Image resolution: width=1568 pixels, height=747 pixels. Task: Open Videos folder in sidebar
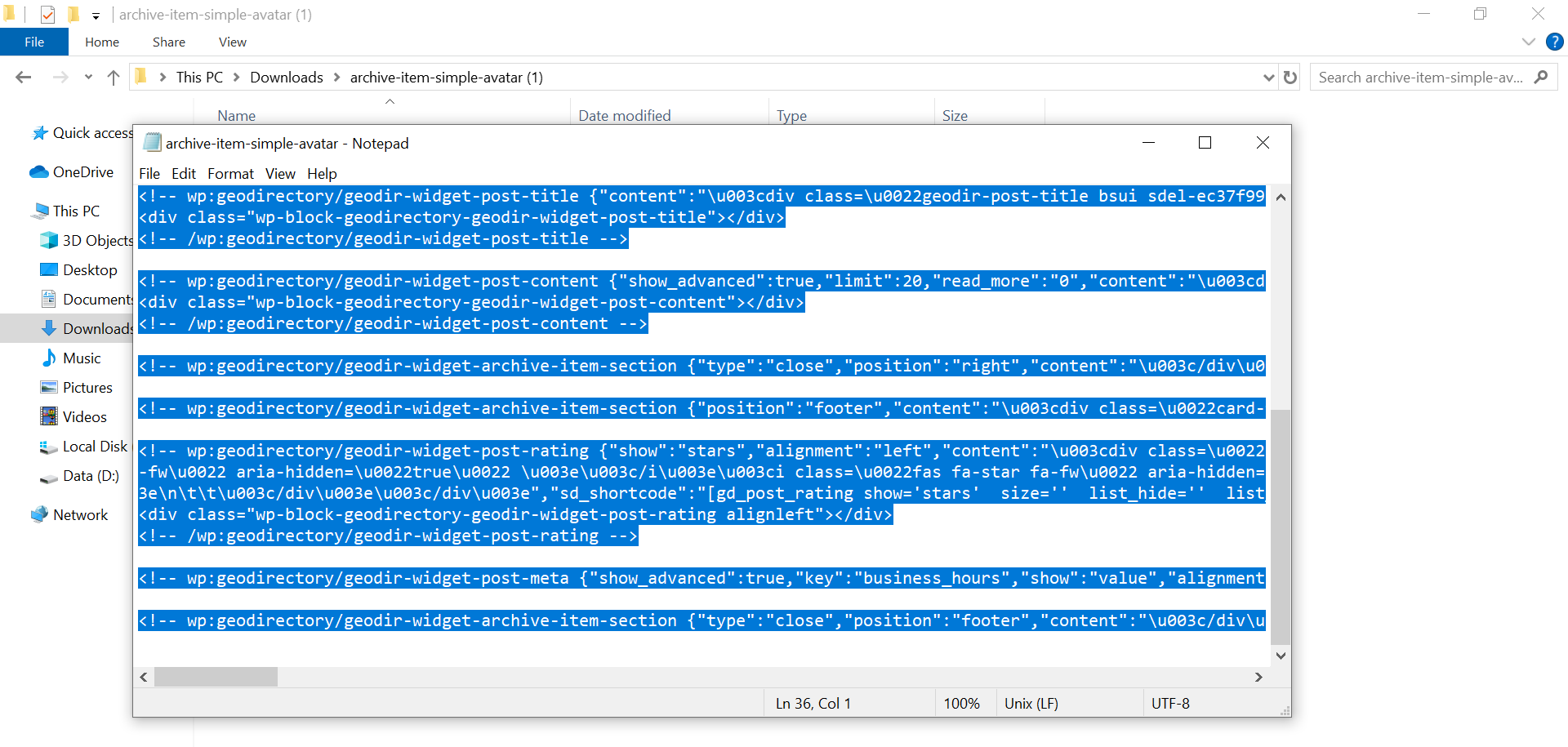(x=73, y=417)
